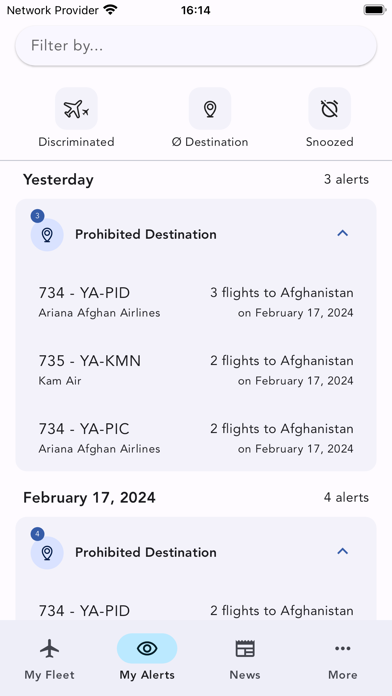The width and height of the screenshot is (392, 696).
Task: Open the My Fleet tab
Action: [x=49, y=659]
